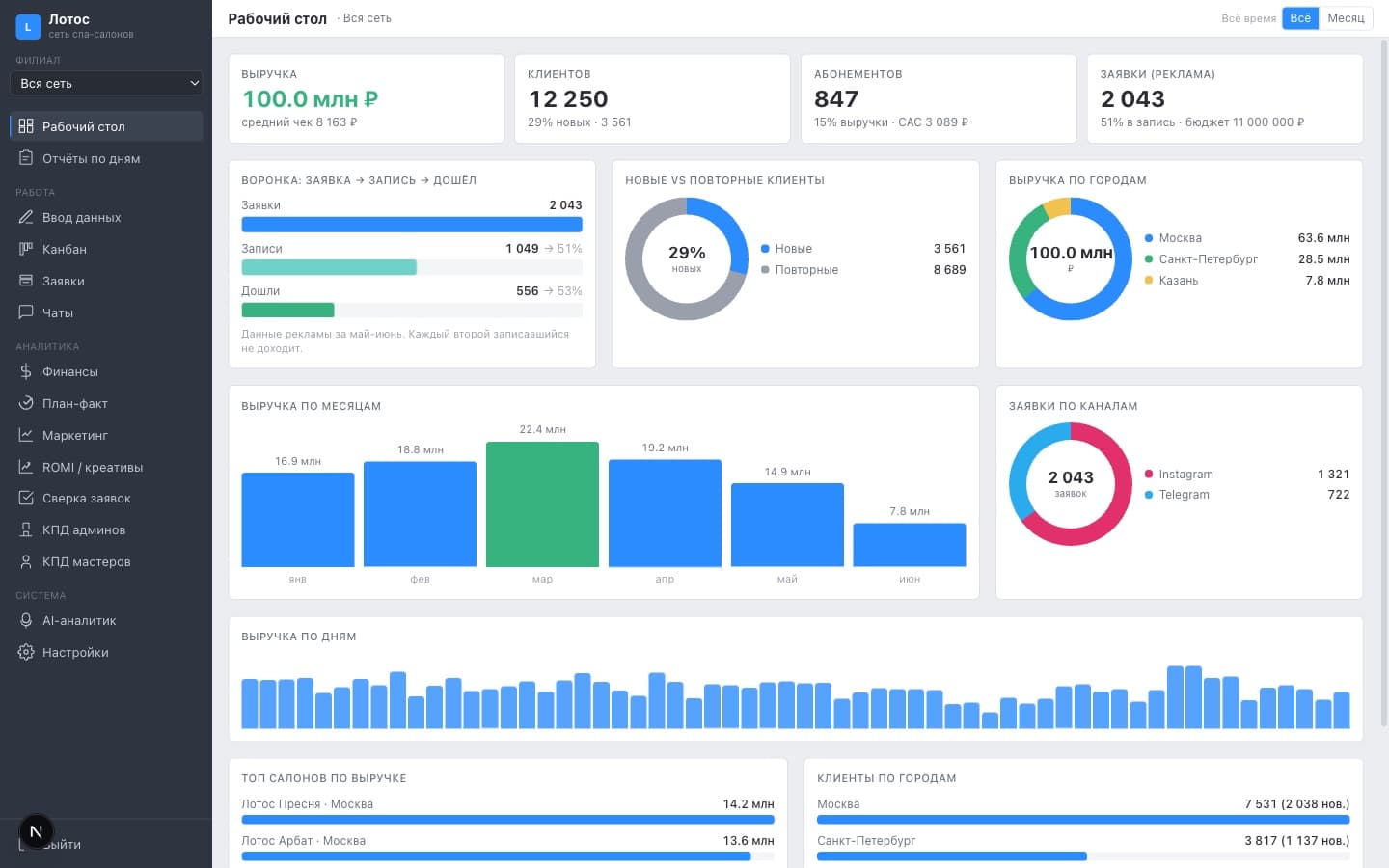Click the Отчёты по дням clipboard icon

coord(26,158)
